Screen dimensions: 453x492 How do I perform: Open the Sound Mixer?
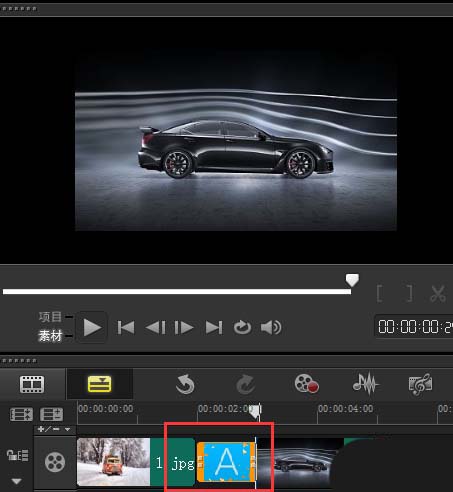(366, 384)
